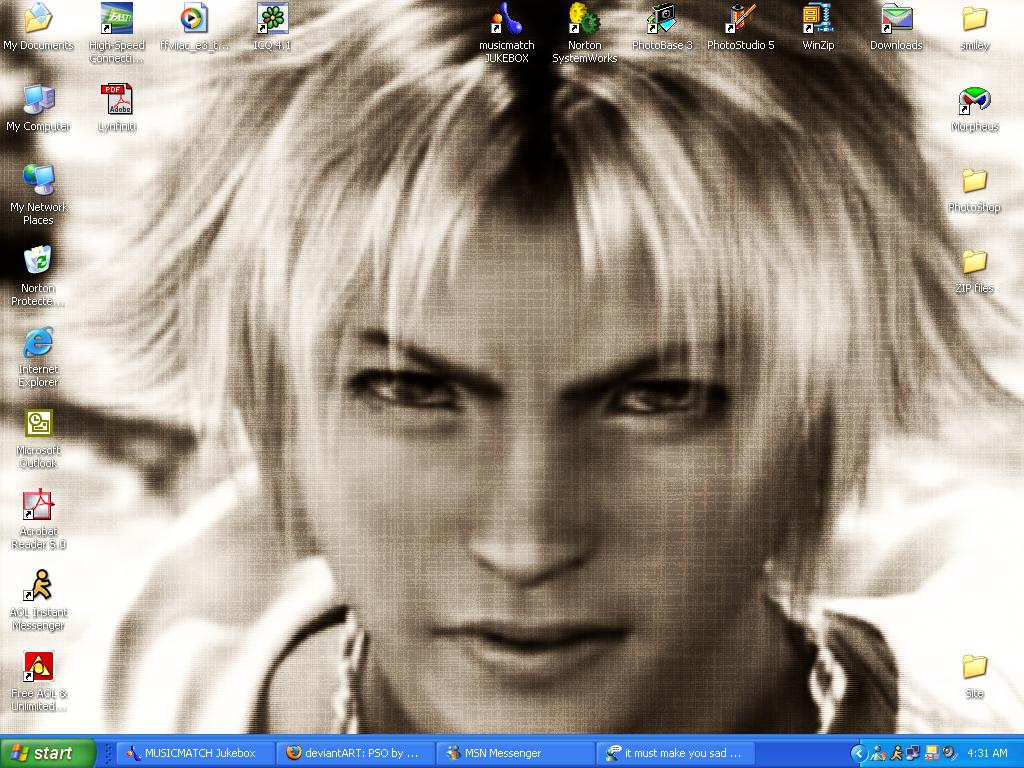The width and height of the screenshot is (1024, 768).
Task: Click the AIM running man tray icon
Action: (x=897, y=754)
